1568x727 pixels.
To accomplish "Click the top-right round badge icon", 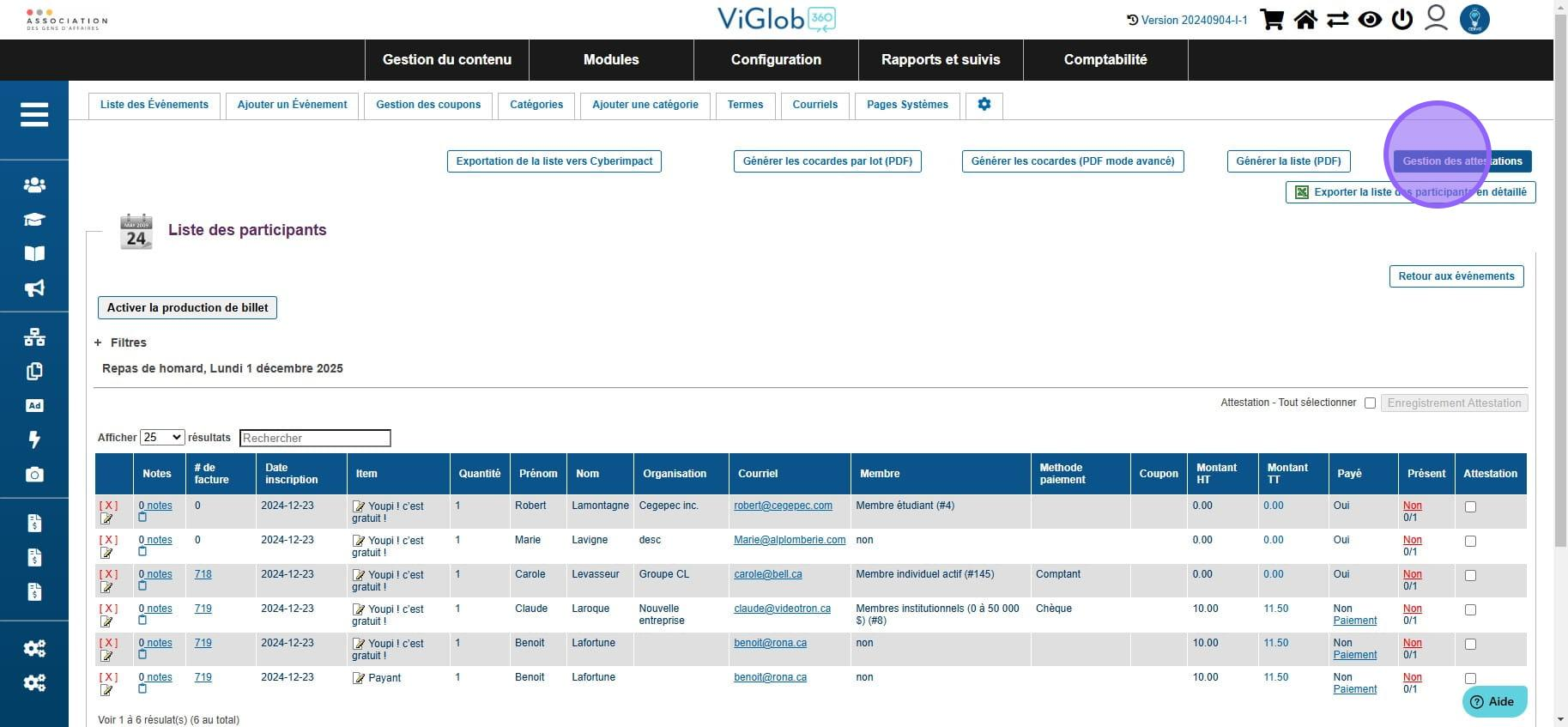I will 1474,19.
